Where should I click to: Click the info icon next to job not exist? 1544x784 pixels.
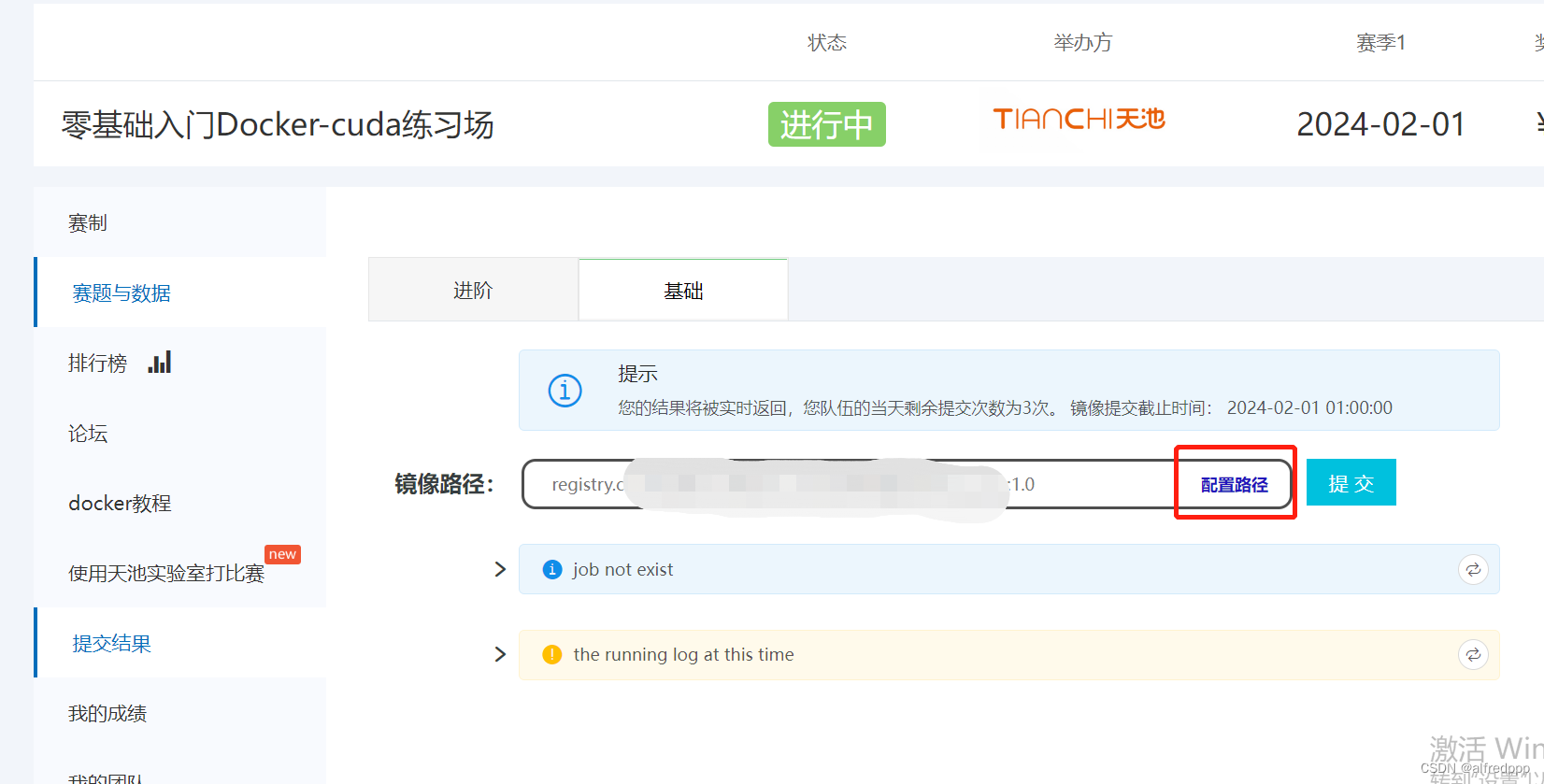pos(552,569)
